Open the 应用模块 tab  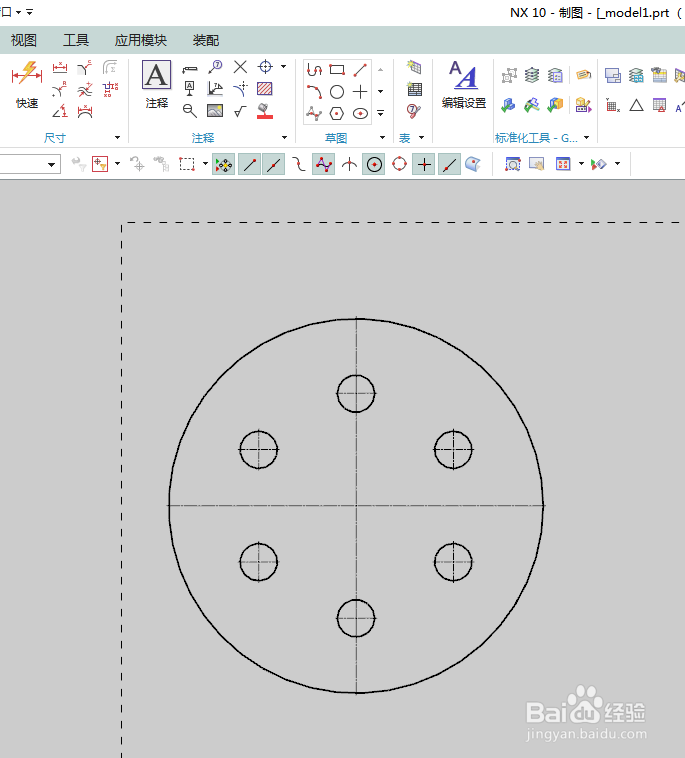[141, 40]
